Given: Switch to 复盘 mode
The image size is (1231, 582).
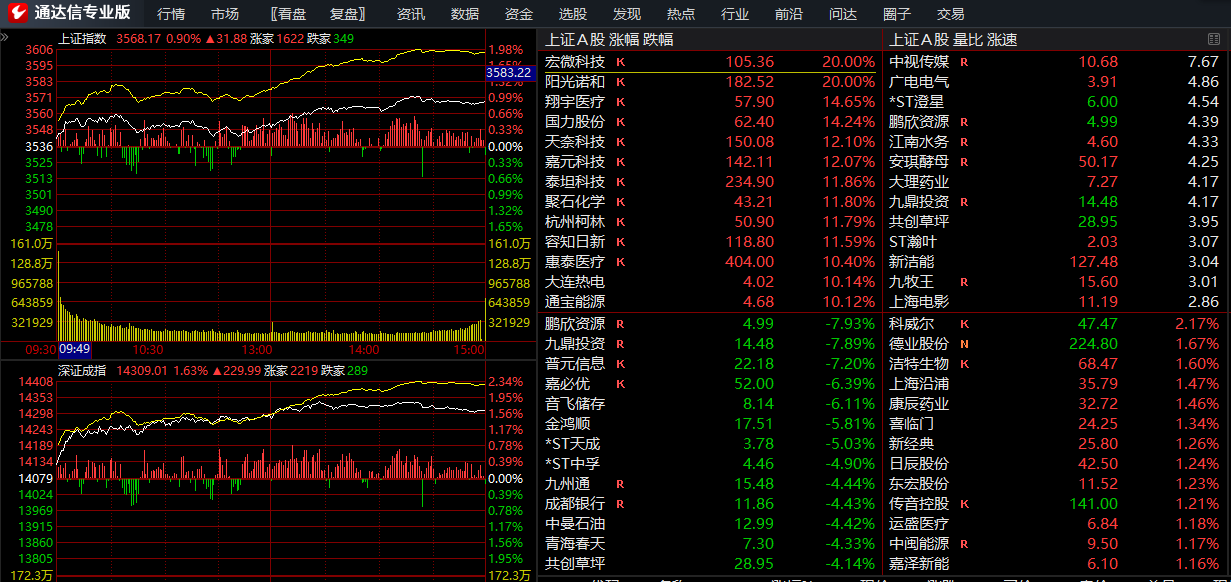Looking at the screenshot, I should coord(348,14).
